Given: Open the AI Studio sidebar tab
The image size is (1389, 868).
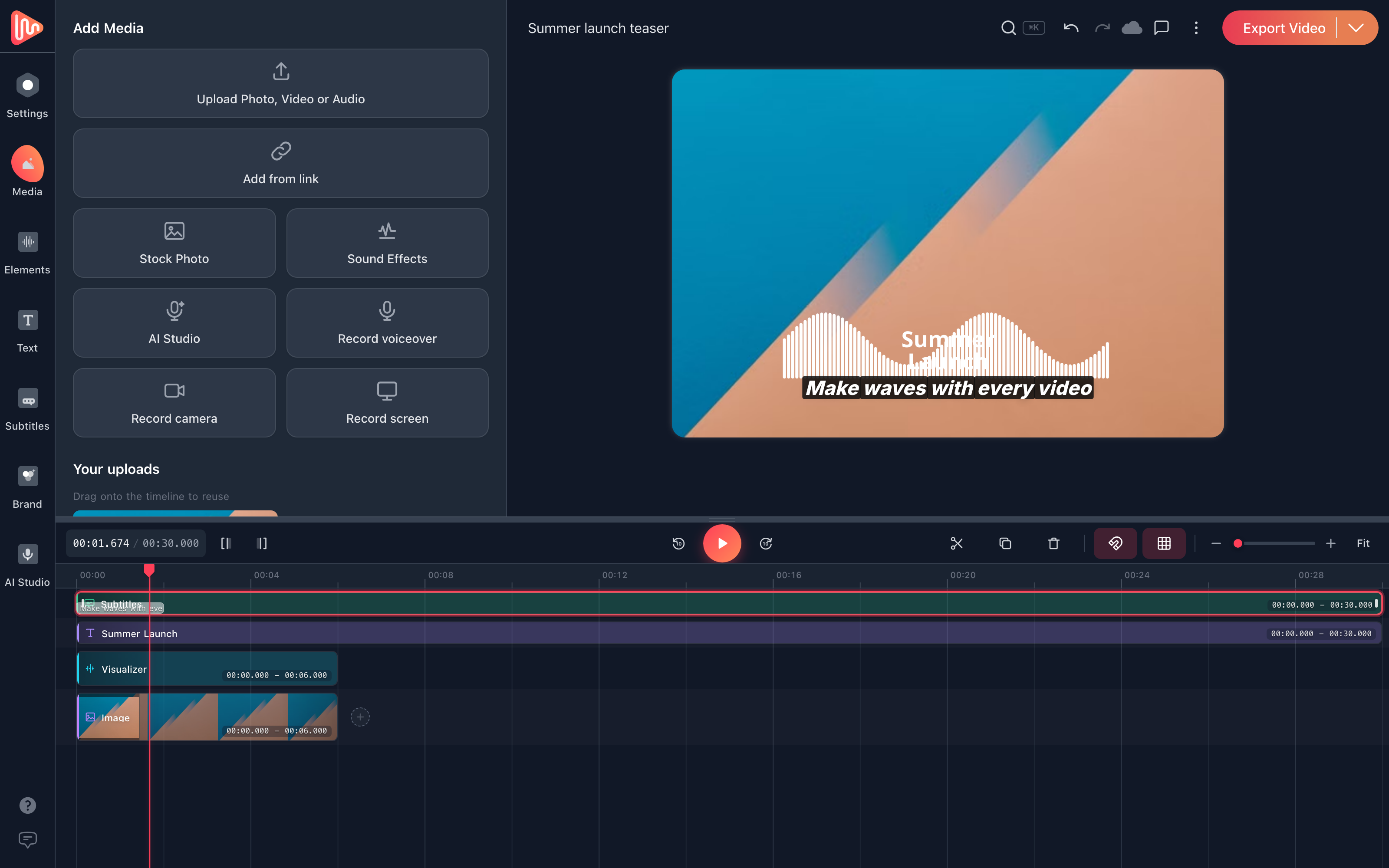Looking at the screenshot, I should coord(27,564).
